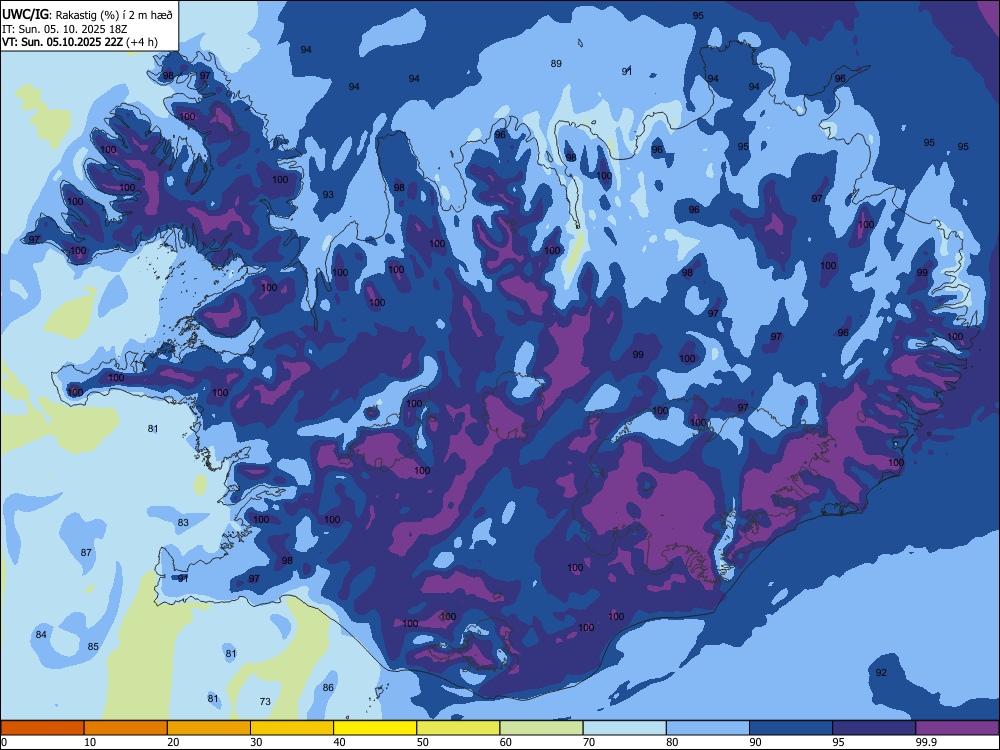Click the '80' tick label on the color scale
Screen dimensions: 1000x750
point(672,742)
